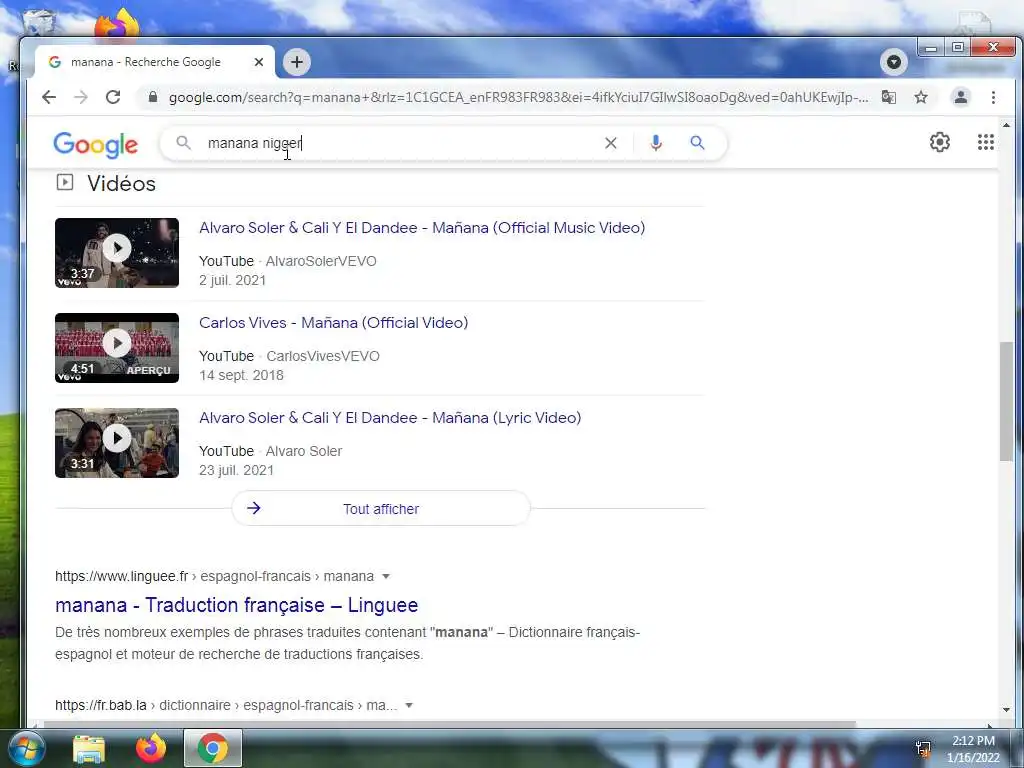
Task: Reload the current Google page
Action: click(113, 97)
